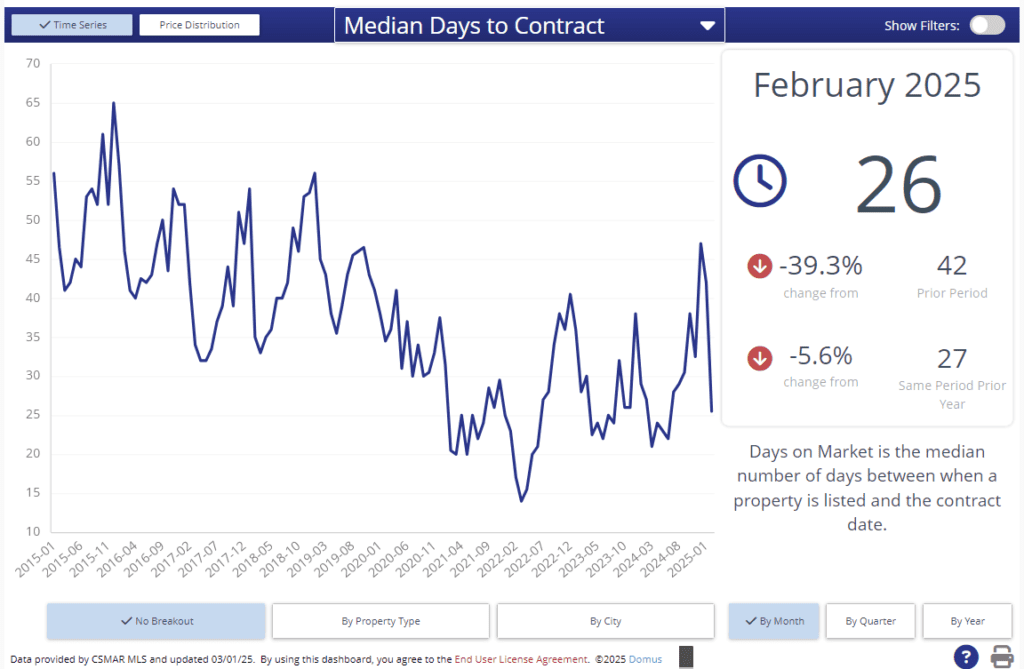Click the help question mark icon
The width and height of the screenshot is (1024, 669).
[x=965, y=657]
